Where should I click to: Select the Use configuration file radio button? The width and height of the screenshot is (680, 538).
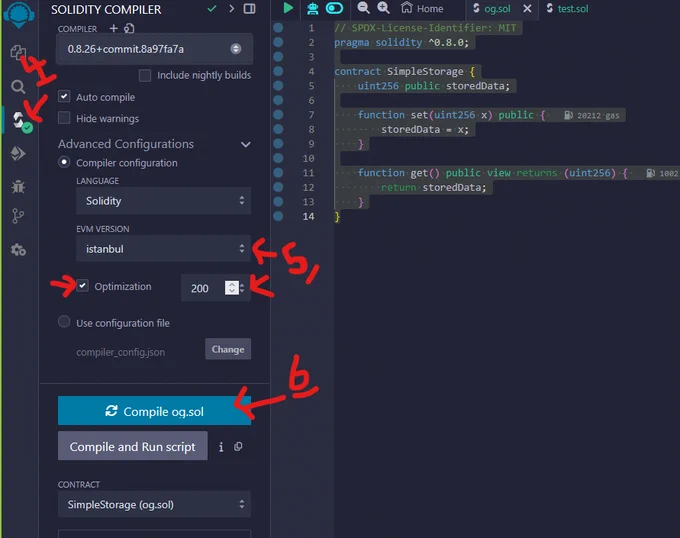pos(64,322)
